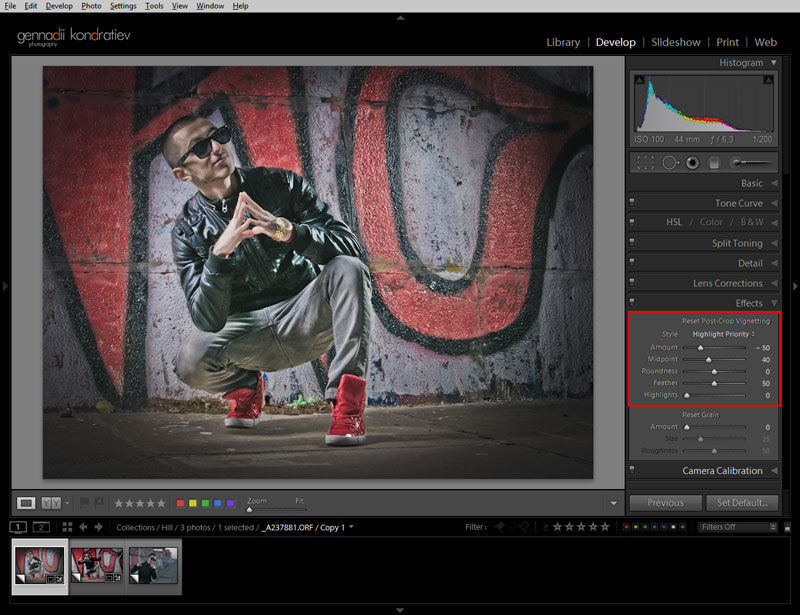Switch to the Print module

(x=727, y=42)
